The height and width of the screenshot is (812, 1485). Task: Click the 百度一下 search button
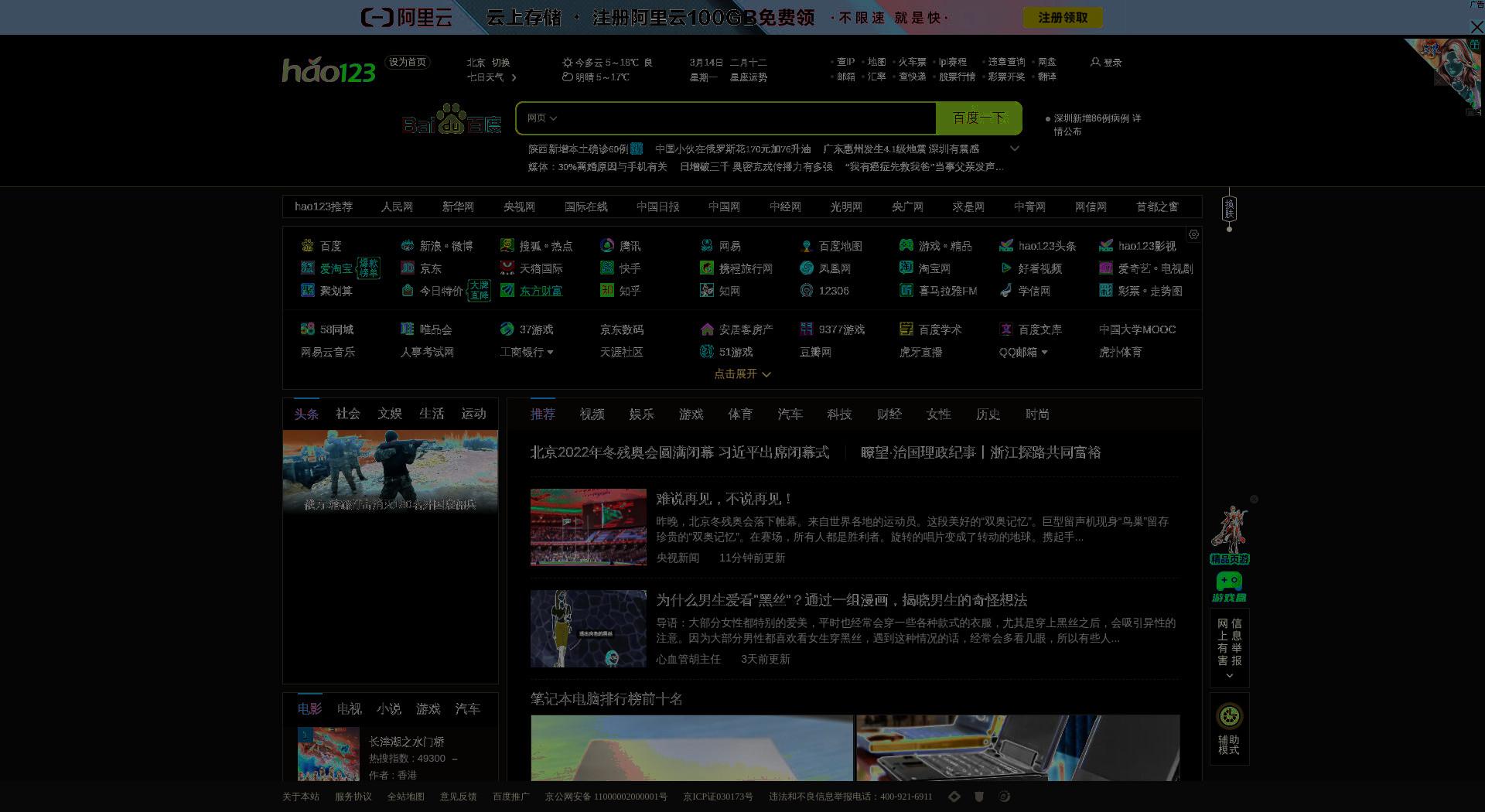[978, 118]
